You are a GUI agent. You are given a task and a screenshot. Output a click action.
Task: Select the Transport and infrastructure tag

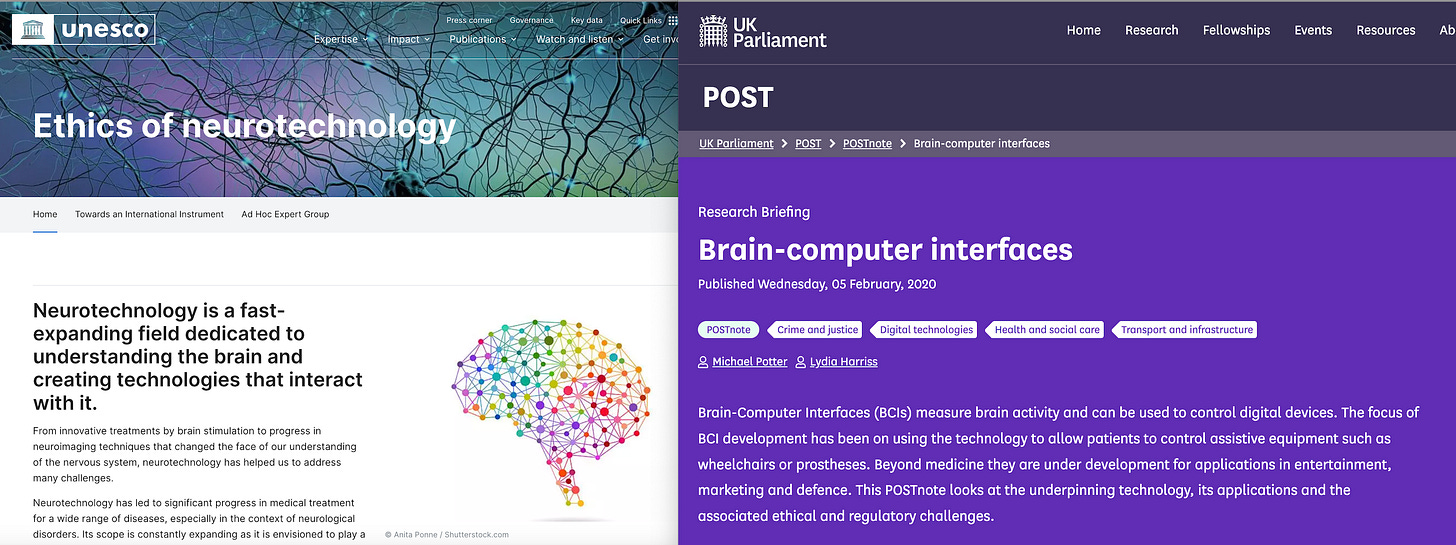(1186, 329)
